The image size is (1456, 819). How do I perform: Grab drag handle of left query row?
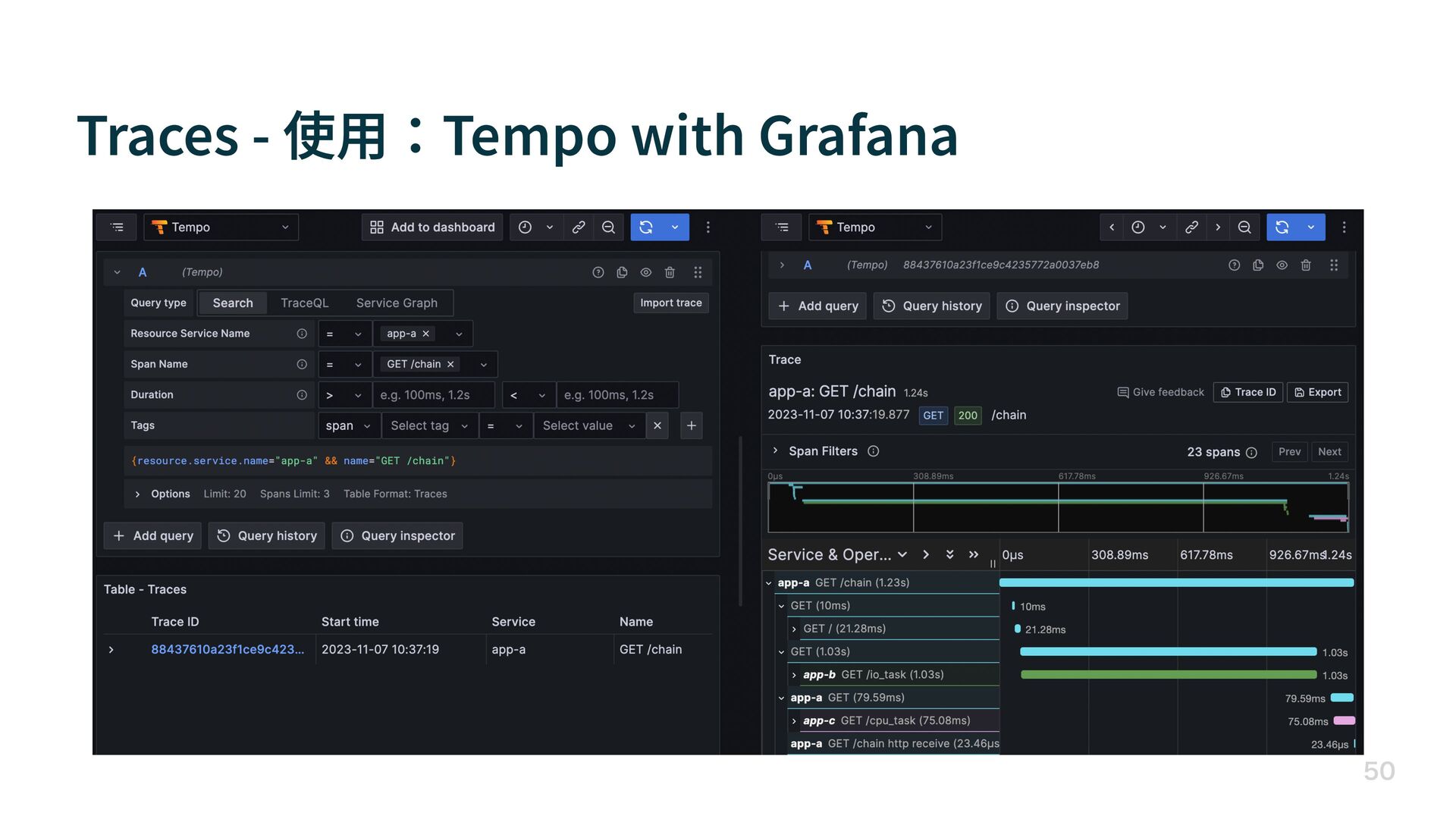click(x=698, y=272)
